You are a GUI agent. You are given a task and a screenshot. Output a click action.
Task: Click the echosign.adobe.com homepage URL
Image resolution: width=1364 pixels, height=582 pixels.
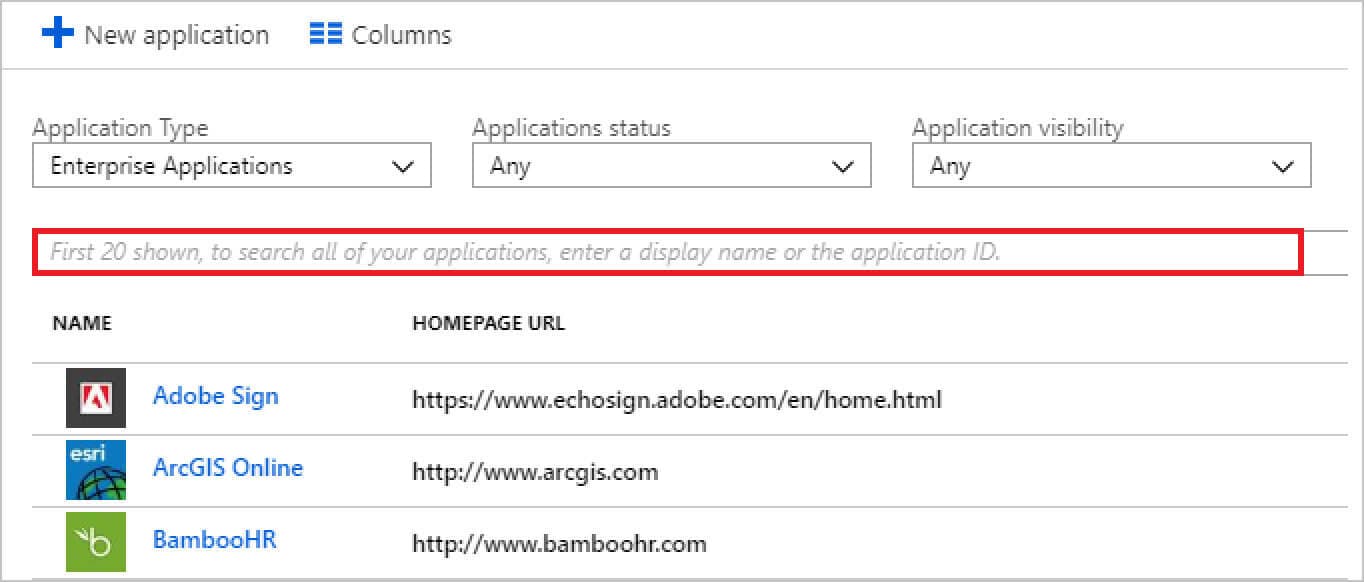[677, 400]
